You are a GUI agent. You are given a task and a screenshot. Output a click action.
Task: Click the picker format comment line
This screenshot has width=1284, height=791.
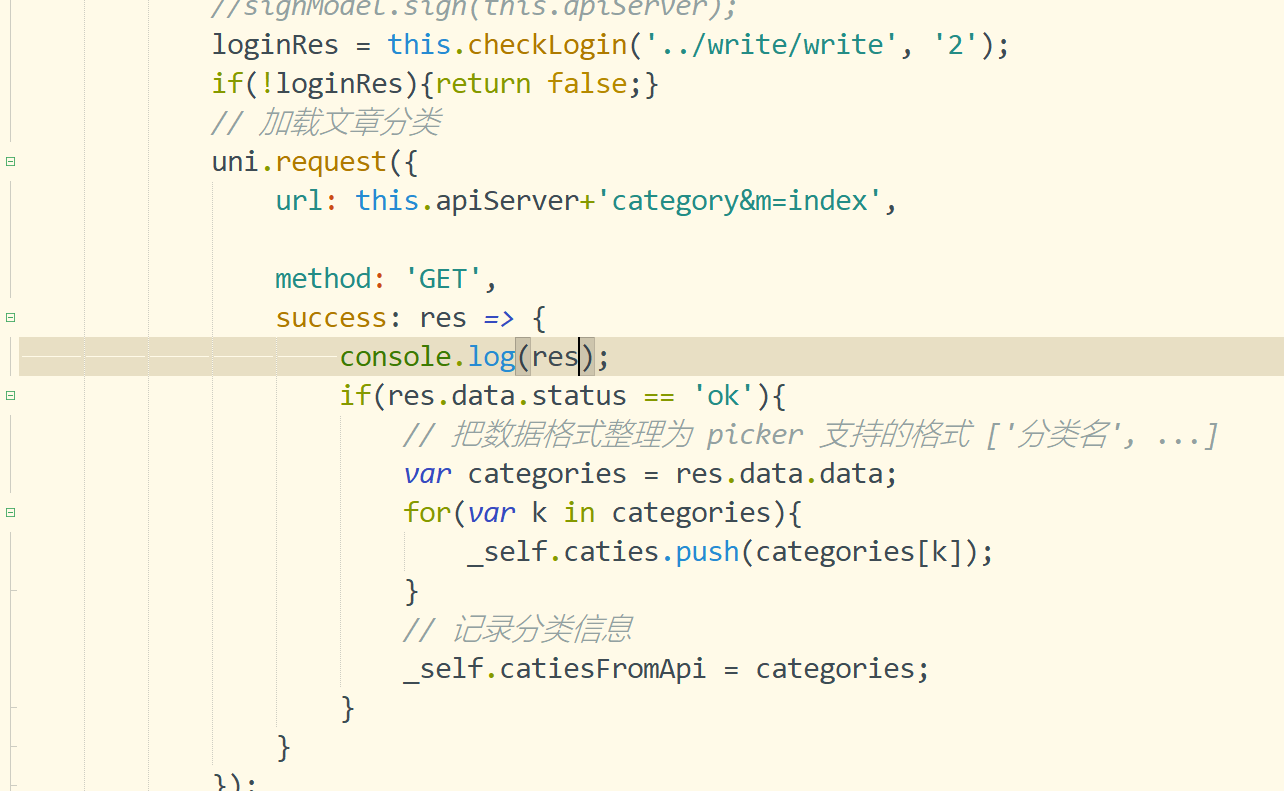[x=810, y=435]
